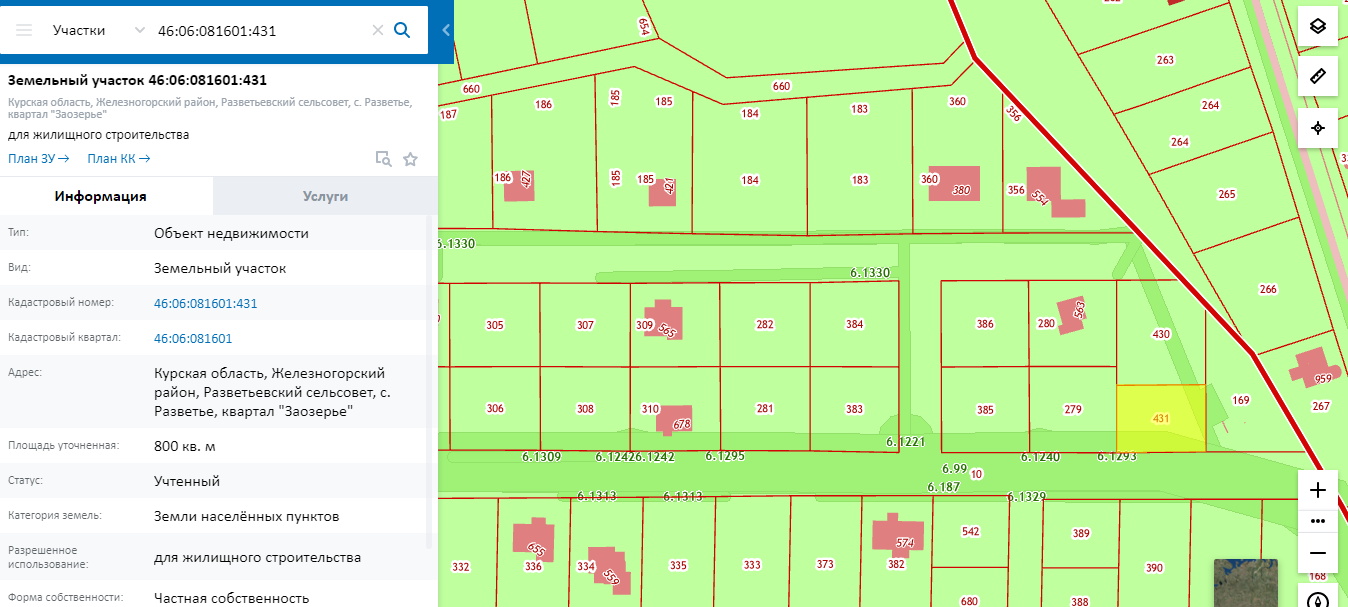This screenshot has height=607, width=1348.
Task: Click the info panel scrollbar
Action: pos(431,380)
